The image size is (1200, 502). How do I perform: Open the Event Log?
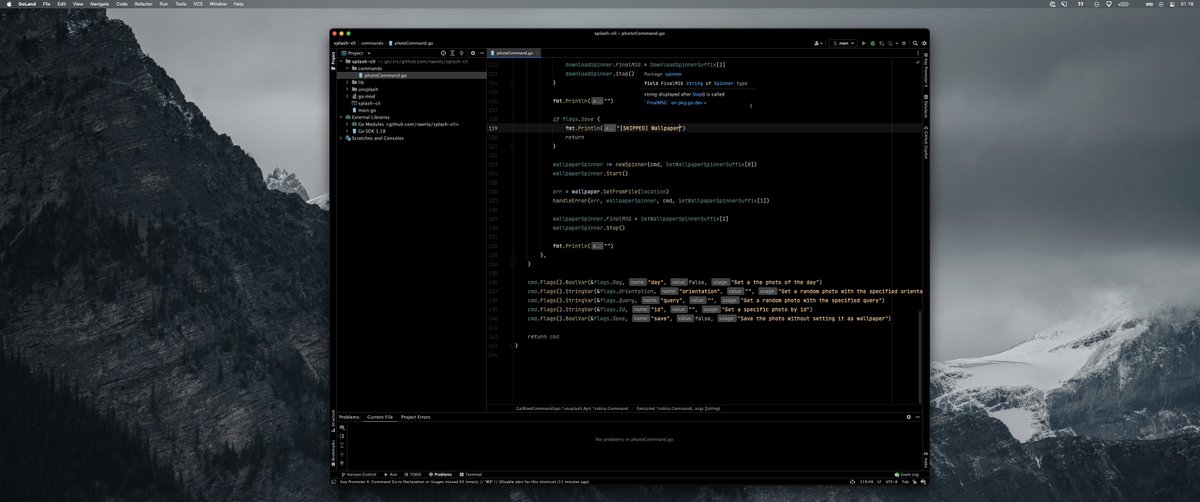[x=906, y=474]
